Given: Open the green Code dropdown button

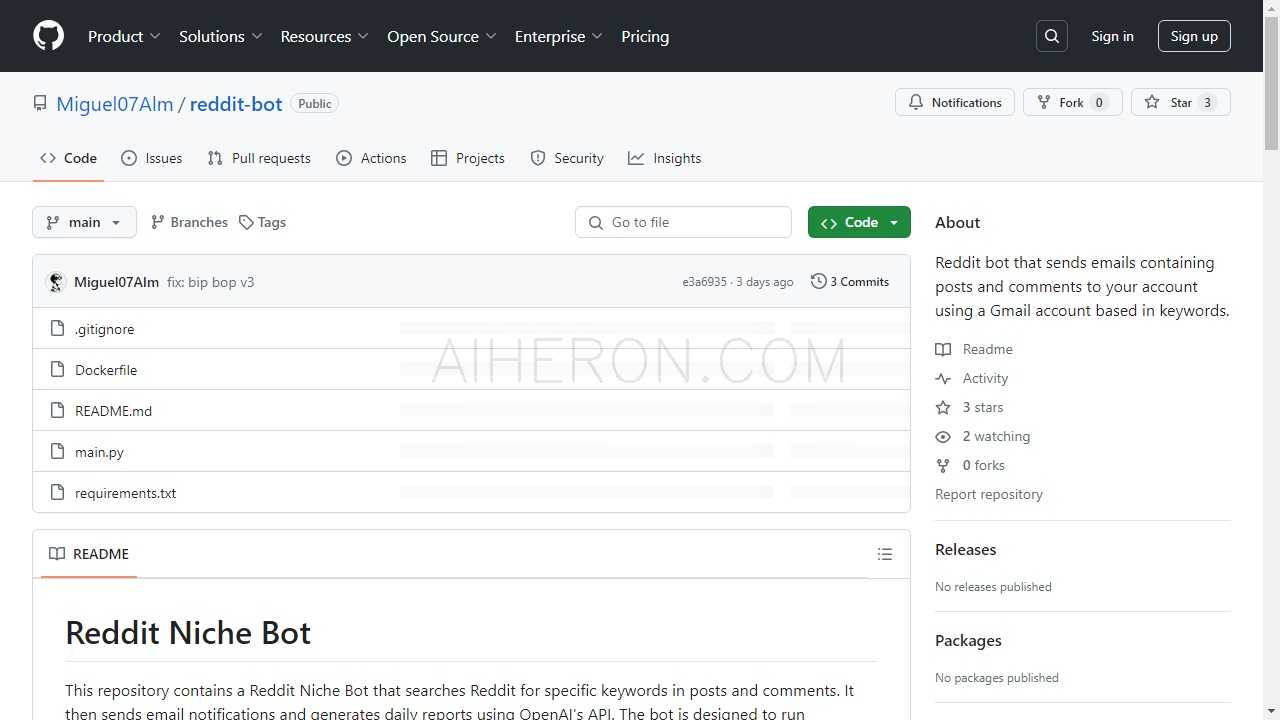Looking at the screenshot, I should coord(859,222).
